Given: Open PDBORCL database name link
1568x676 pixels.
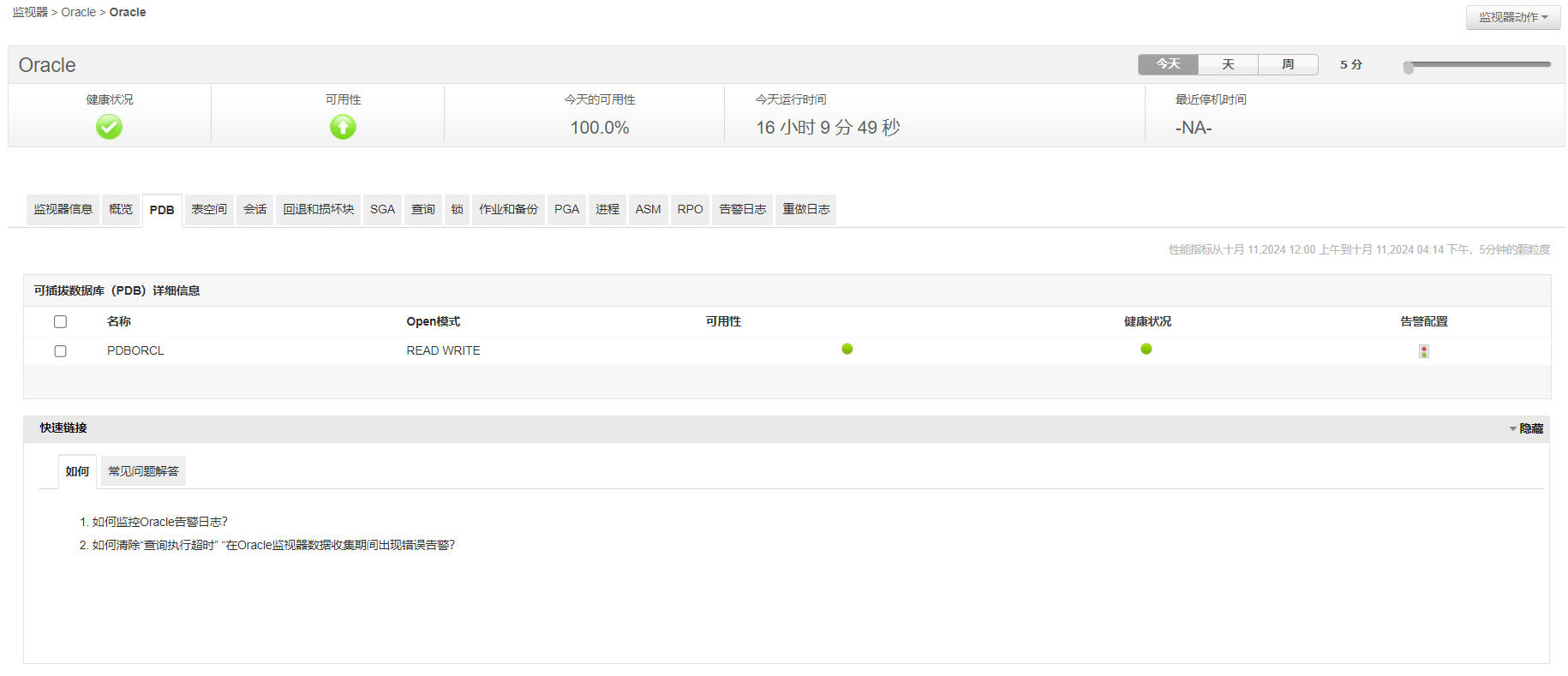Looking at the screenshot, I should point(135,350).
